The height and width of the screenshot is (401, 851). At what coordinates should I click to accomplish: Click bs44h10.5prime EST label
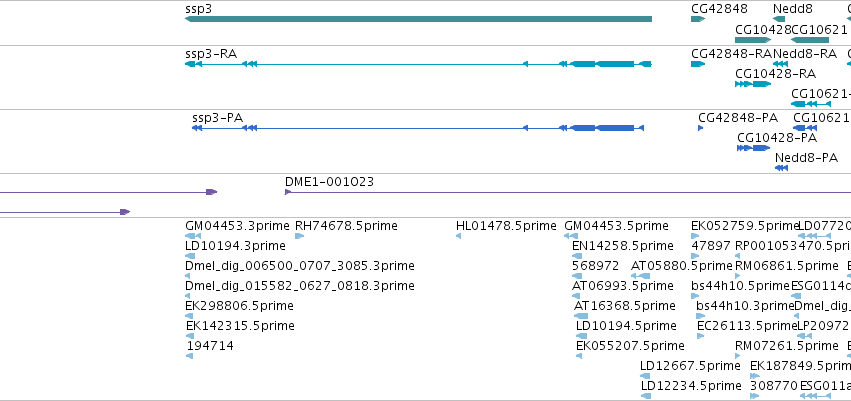pos(740,286)
